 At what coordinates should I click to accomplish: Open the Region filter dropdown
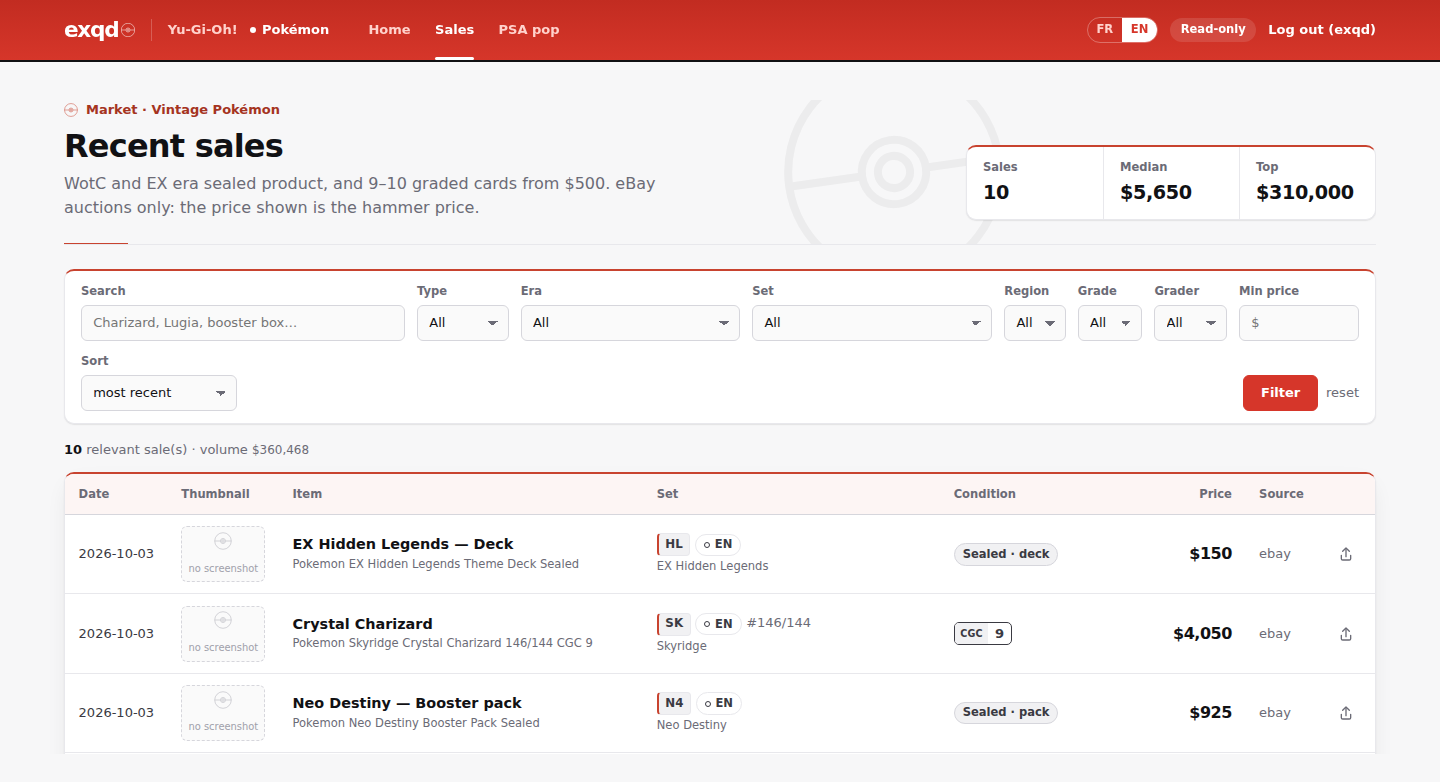pyautogui.click(x=1035, y=323)
